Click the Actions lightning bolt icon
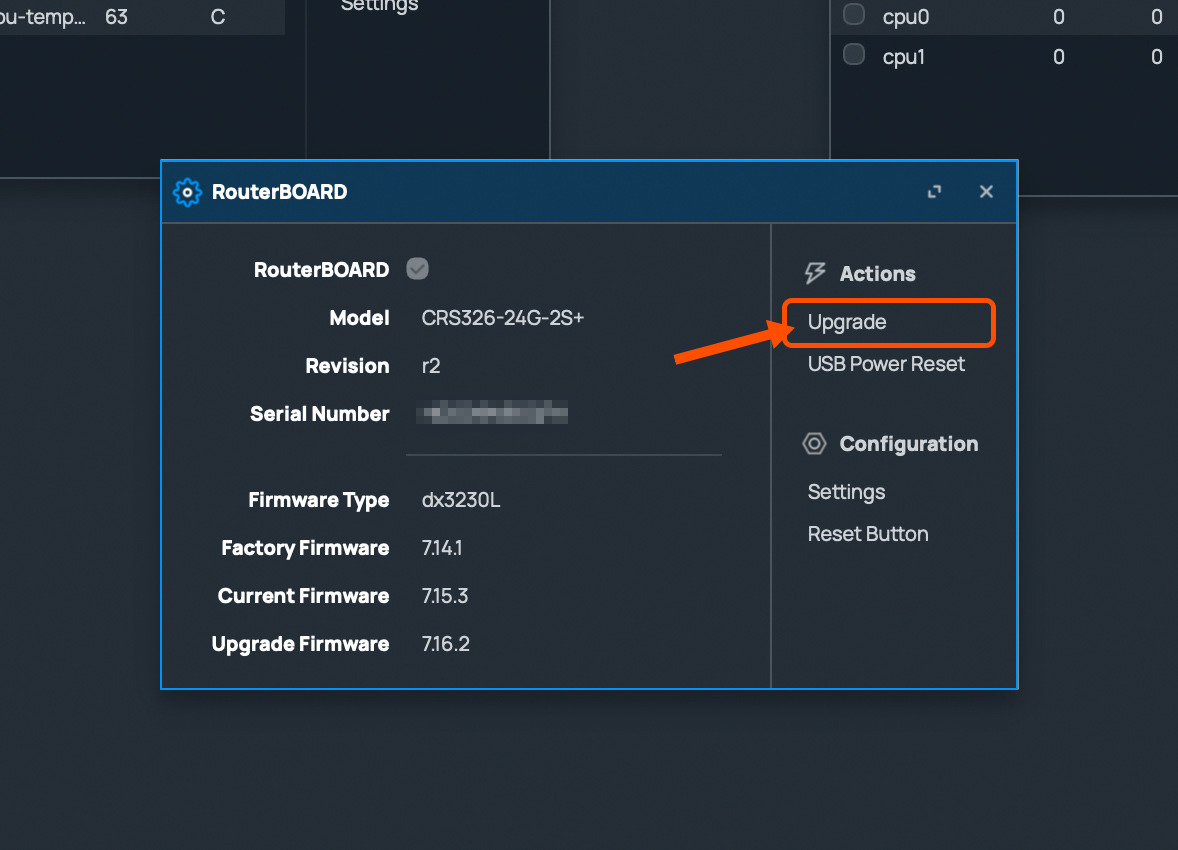Viewport: 1178px width, 850px height. click(x=815, y=273)
